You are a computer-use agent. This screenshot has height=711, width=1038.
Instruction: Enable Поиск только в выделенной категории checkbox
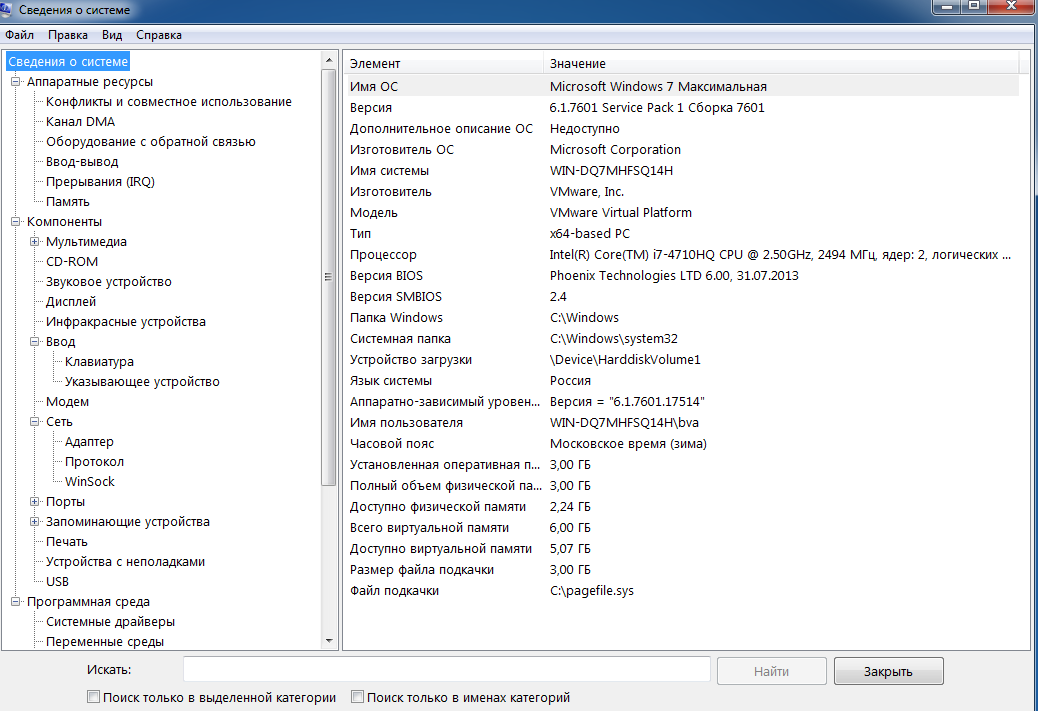tap(94, 697)
